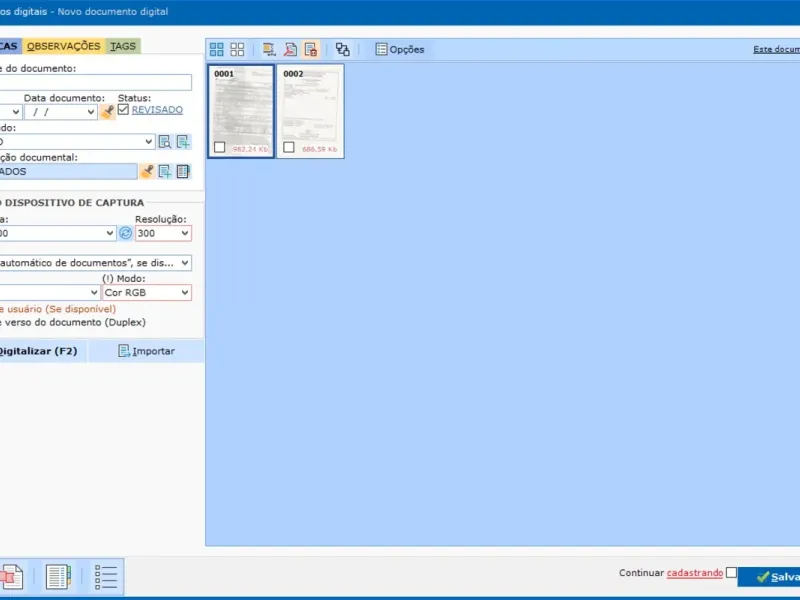Click search icon beside the second combo box
The width and height of the screenshot is (800, 600).
pyautogui.click(x=164, y=142)
